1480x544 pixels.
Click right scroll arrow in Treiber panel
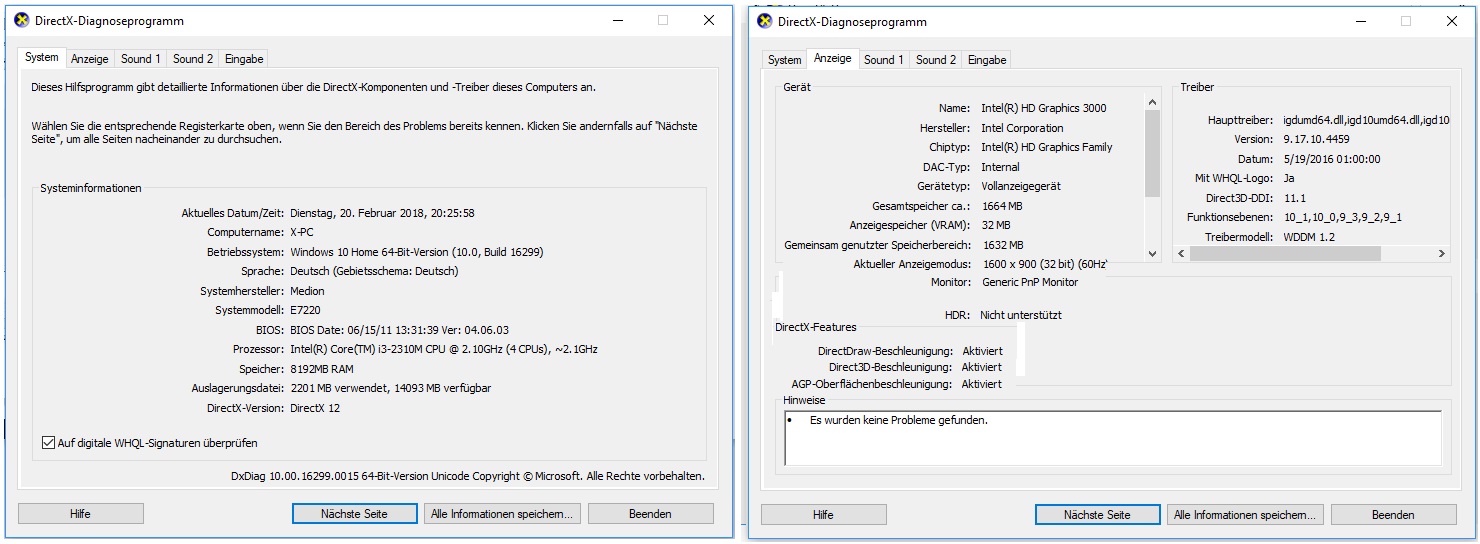pos(1441,254)
